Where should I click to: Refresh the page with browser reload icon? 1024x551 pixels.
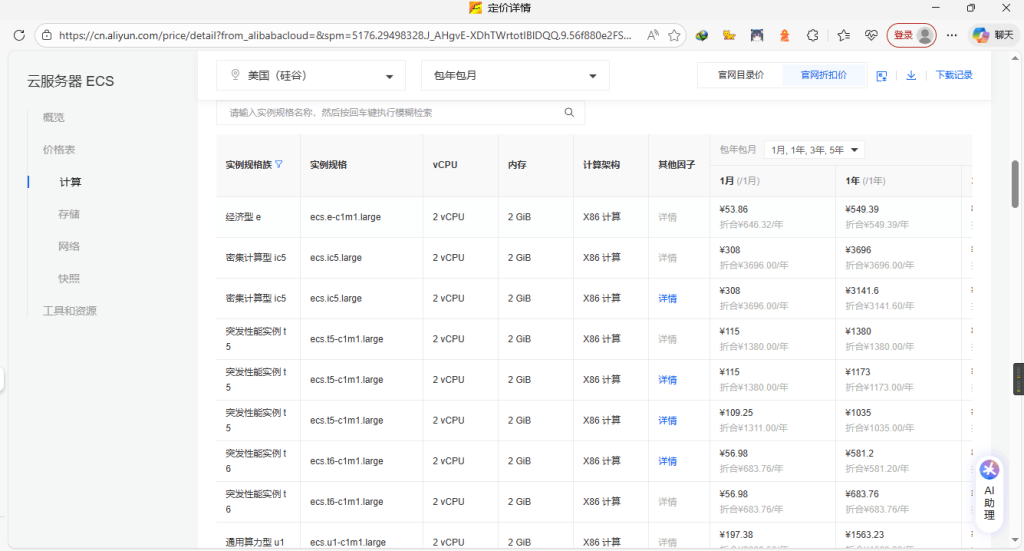[x=19, y=35]
